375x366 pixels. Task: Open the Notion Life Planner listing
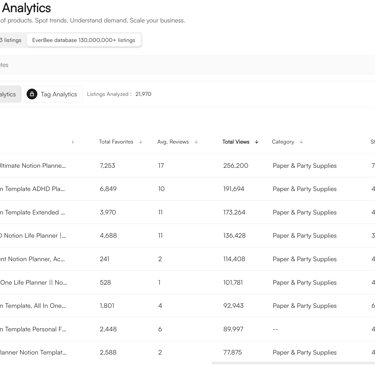pyautogui.click(x=33, y=236)
